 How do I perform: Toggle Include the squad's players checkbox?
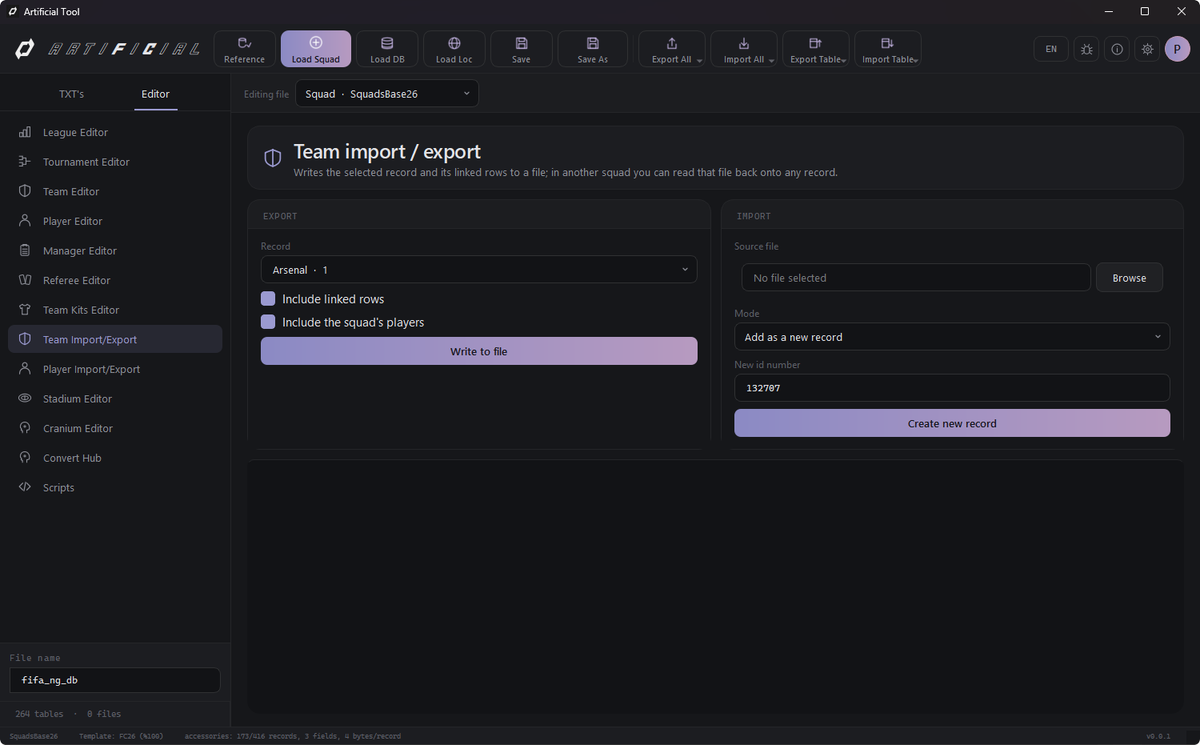pyautogui.click(x=268, y=322)
